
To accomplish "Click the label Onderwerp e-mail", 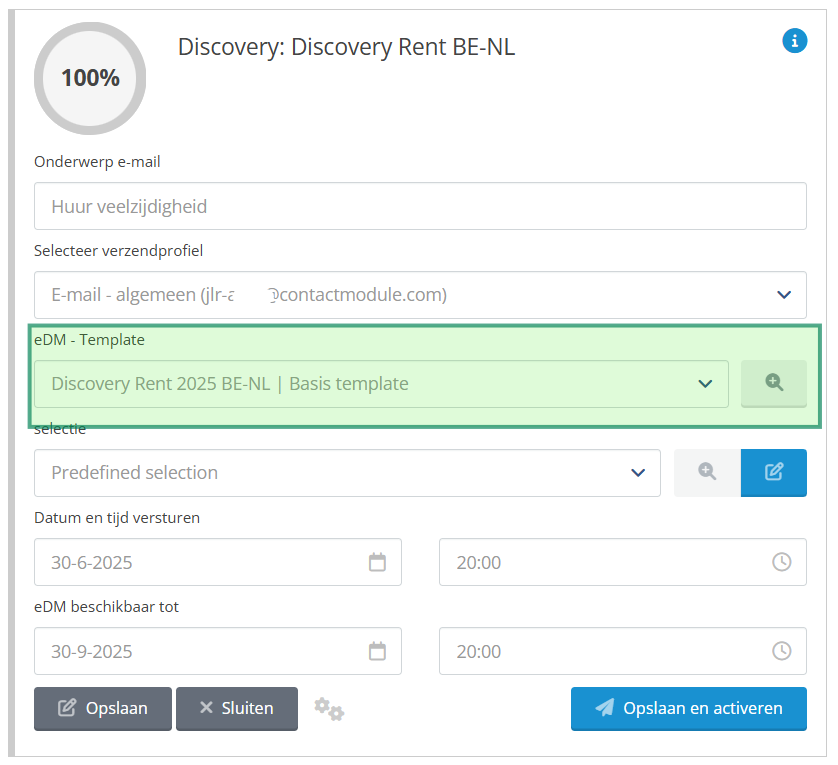I will pyautogui.click(x=97, y=161).
